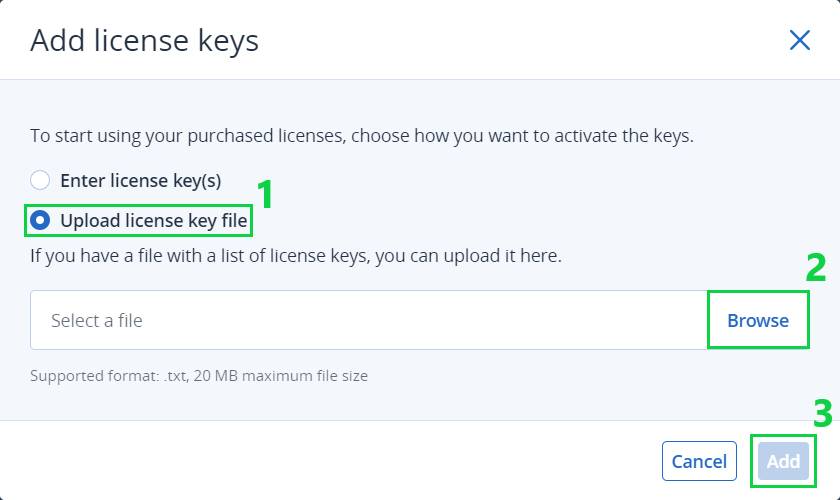The width and height of the screenshot is (840, 500).
Task: Click the green step number 1 annotation
Action: [x=265, y=194]
